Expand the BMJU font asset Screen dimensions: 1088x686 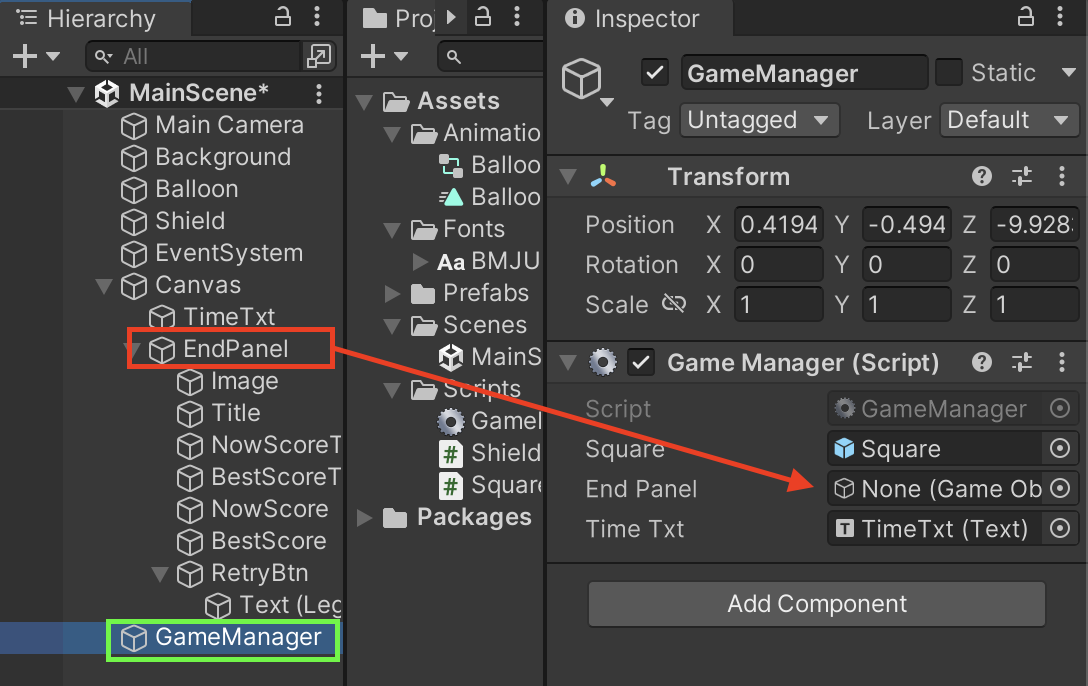click(420, 261)
